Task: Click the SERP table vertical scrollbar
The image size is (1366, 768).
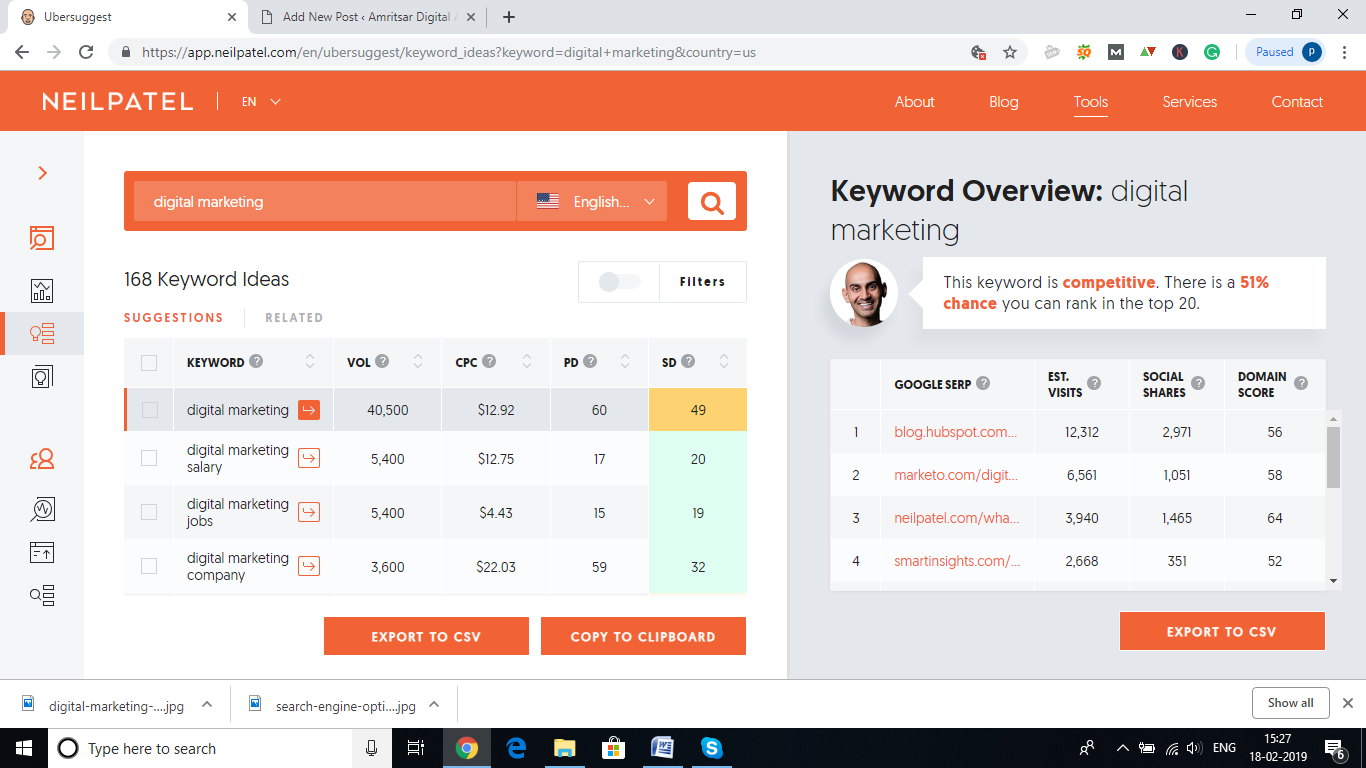Action: tap(1333, 457)
